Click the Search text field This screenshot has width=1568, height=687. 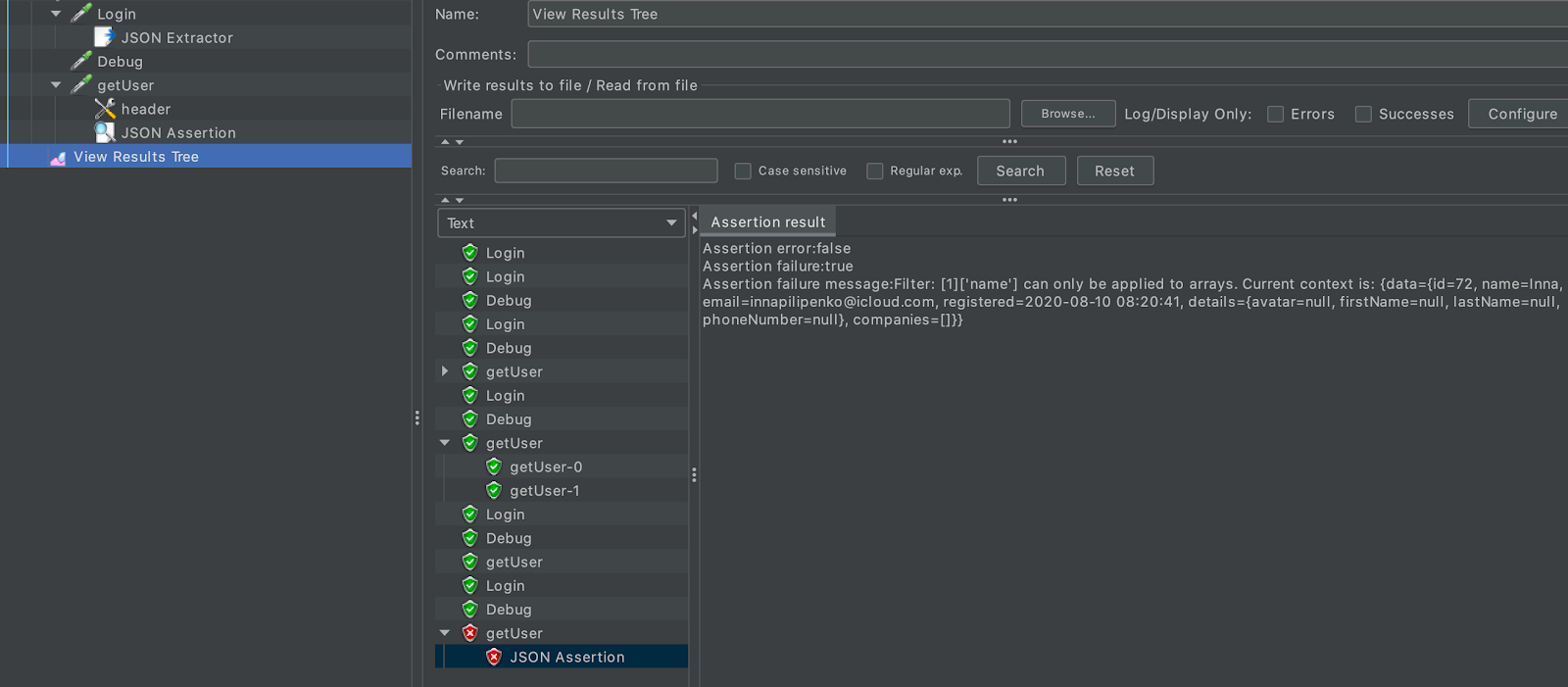pos(607,171)
